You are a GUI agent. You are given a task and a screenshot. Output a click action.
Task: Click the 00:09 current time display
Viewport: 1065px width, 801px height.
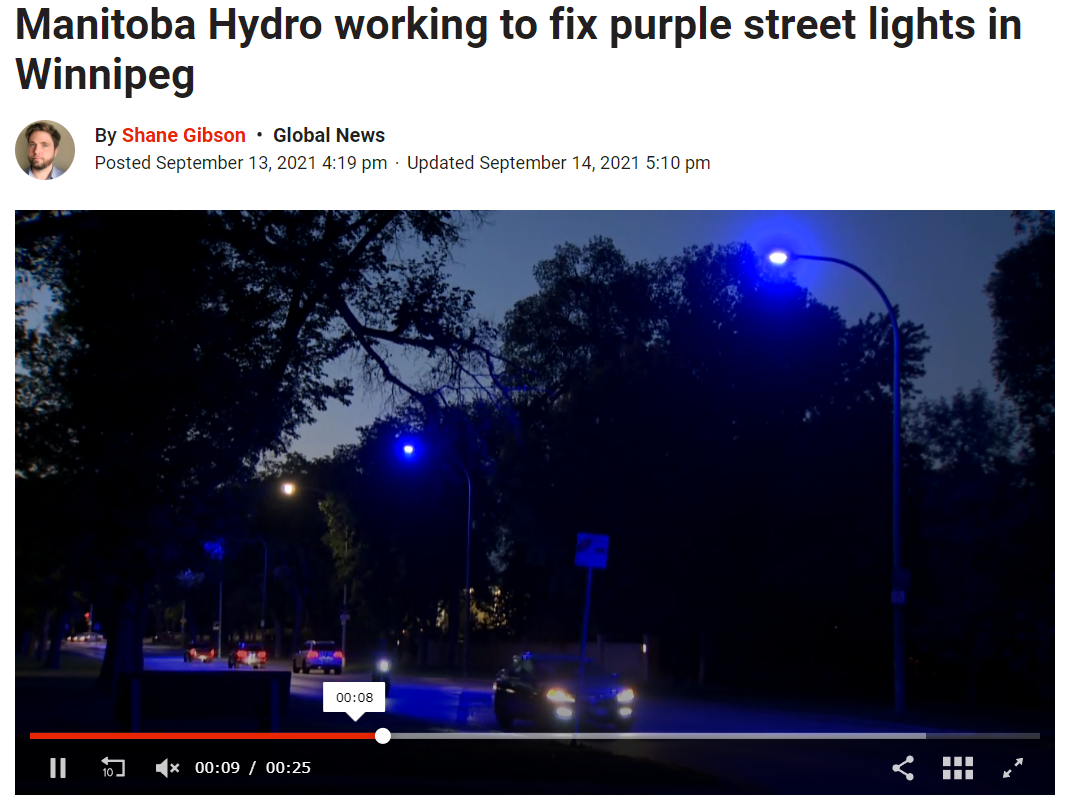(217, 768)
